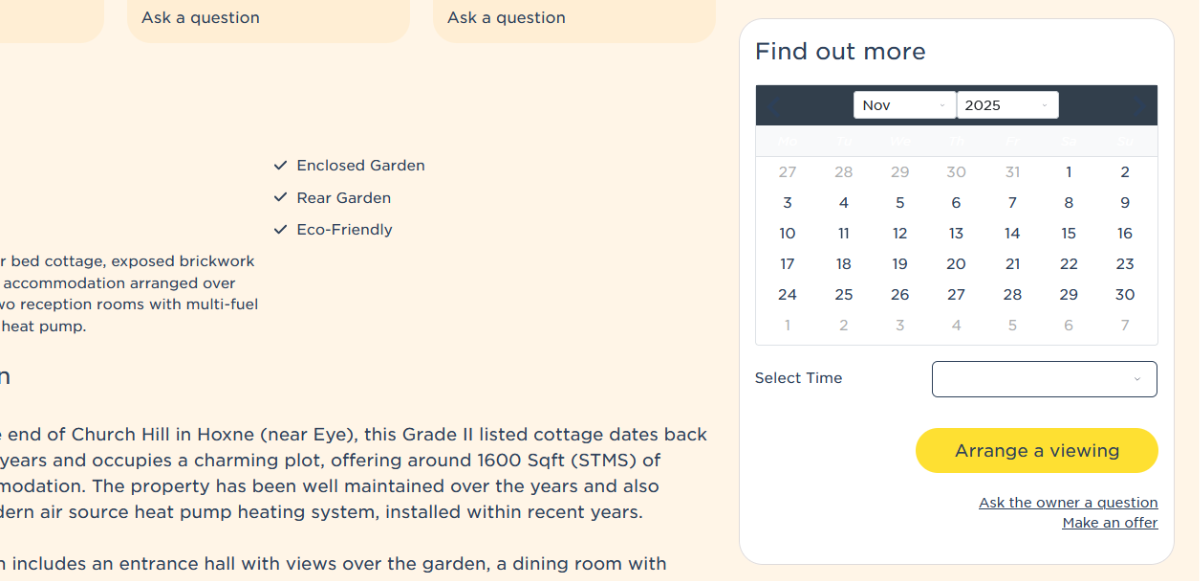Click October 27 in the calendar grid

(x=787, y=172)
